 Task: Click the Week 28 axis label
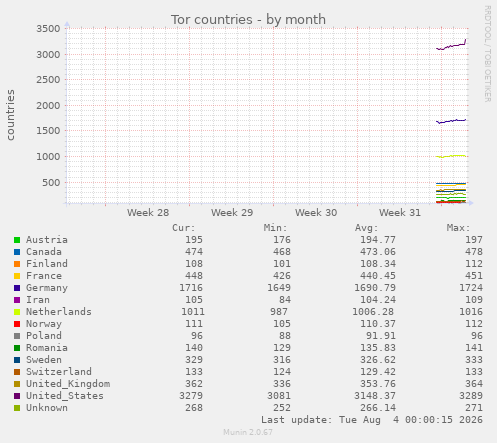[148, 213]
